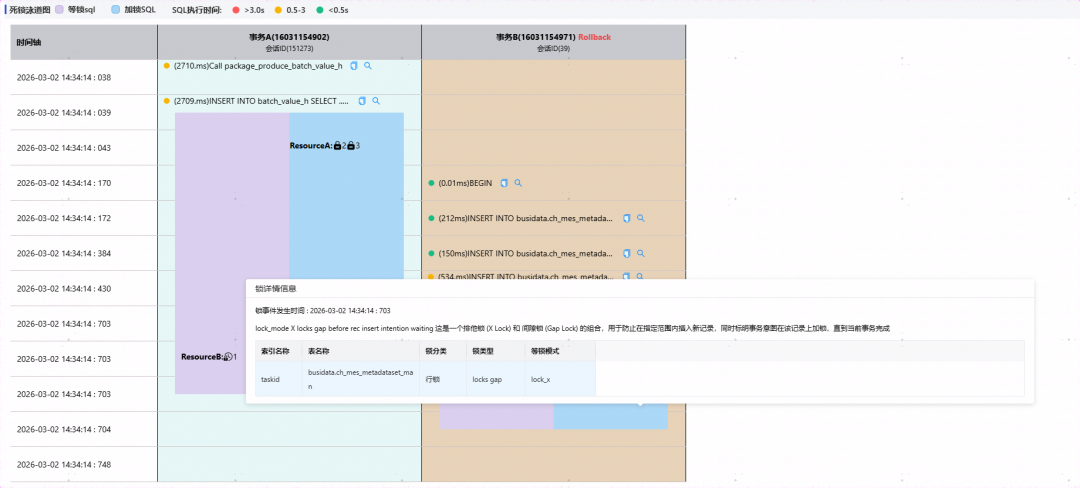This screenshot has width=1080, height=488.
Task: Click the SQL执行时间 legend label
Action: (197, 10)
